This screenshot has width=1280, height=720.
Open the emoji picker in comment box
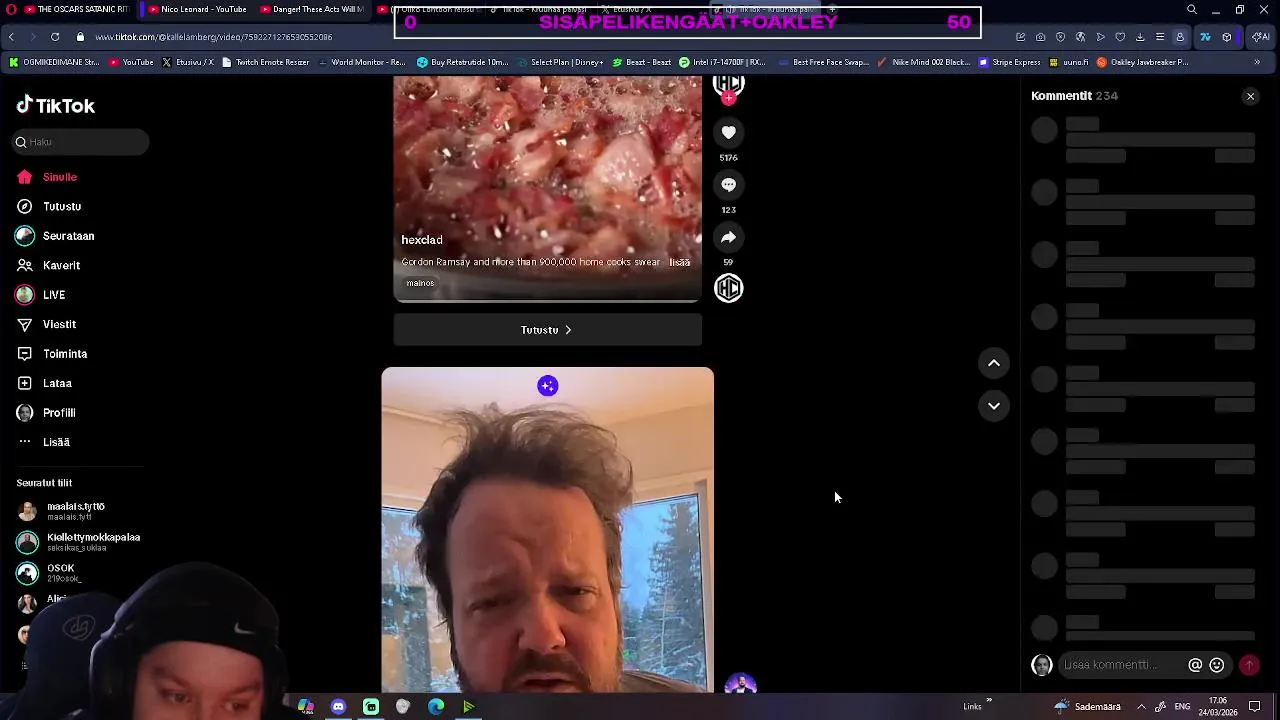tap(1217, 665)
